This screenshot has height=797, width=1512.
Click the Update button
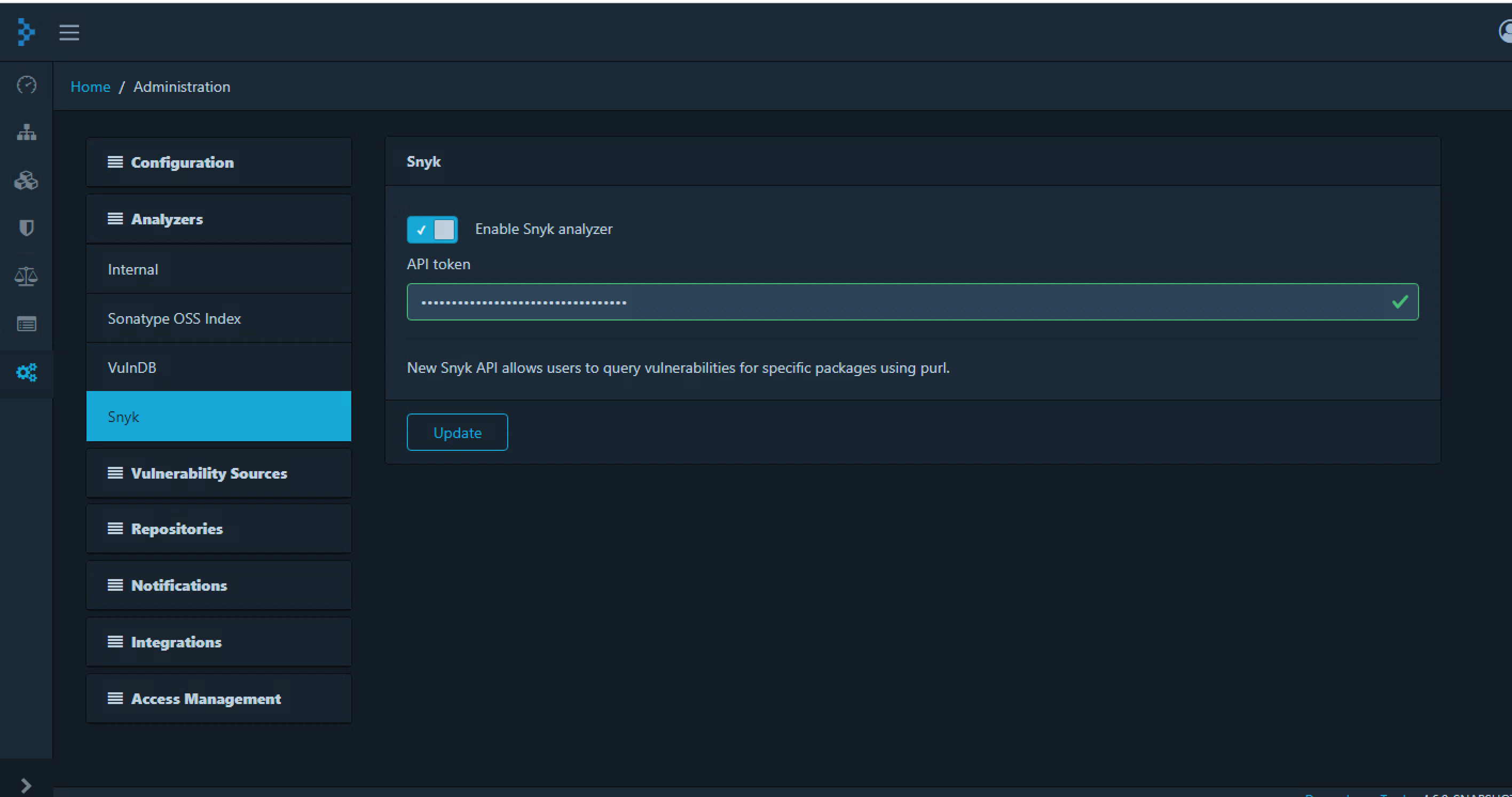pos(456,433)
